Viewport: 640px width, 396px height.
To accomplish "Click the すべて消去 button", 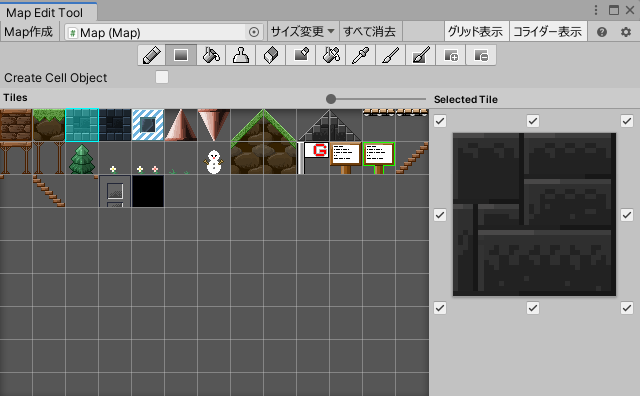I will click(x=370, y=31).
